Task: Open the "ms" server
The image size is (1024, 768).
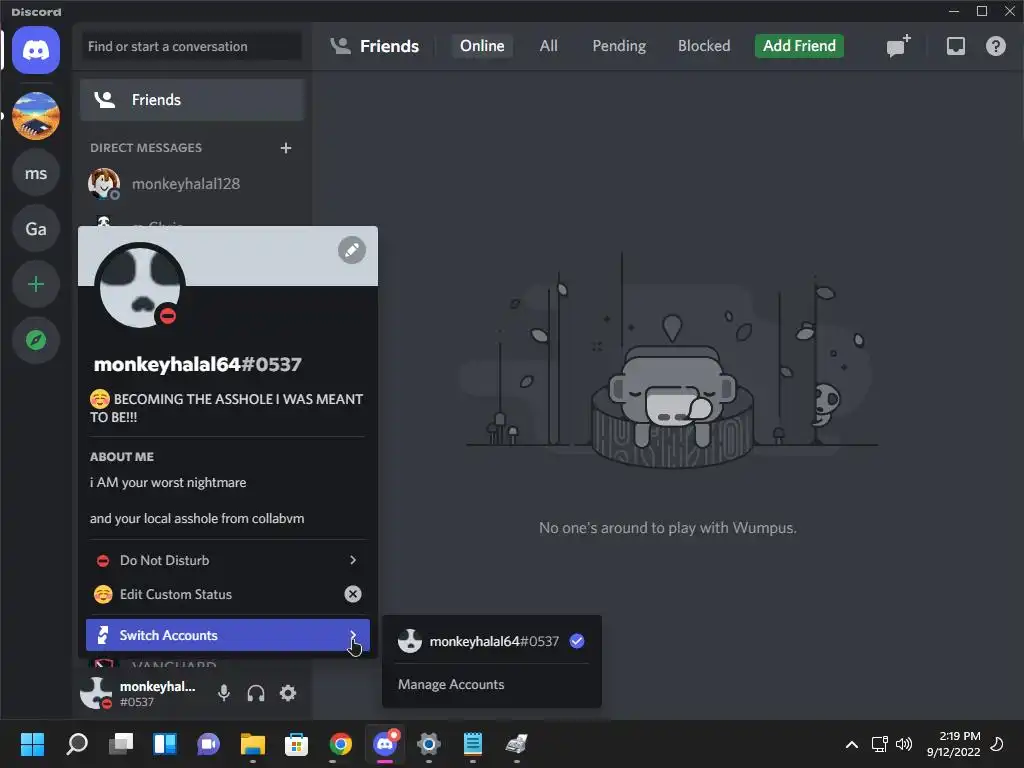Action: [36, 173]
